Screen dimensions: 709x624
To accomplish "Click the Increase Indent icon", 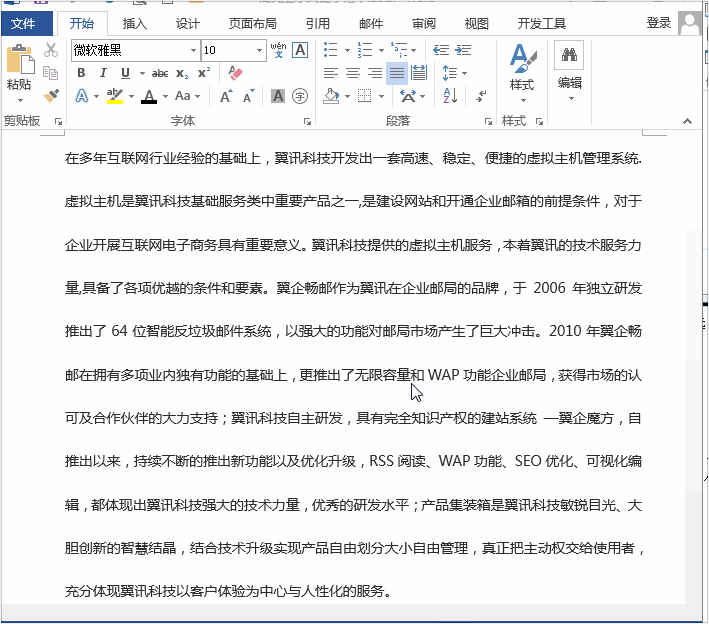I will click(463, 50).
